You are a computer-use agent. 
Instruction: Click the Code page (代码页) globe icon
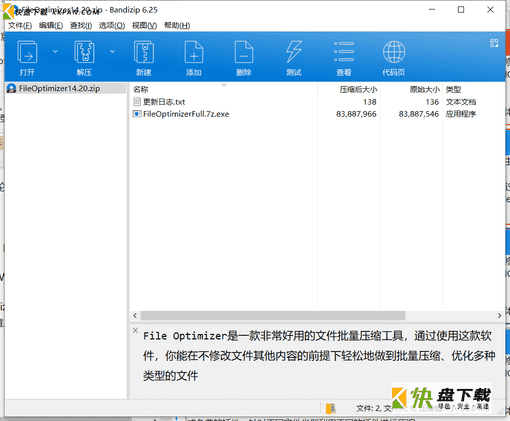(394, 52)
